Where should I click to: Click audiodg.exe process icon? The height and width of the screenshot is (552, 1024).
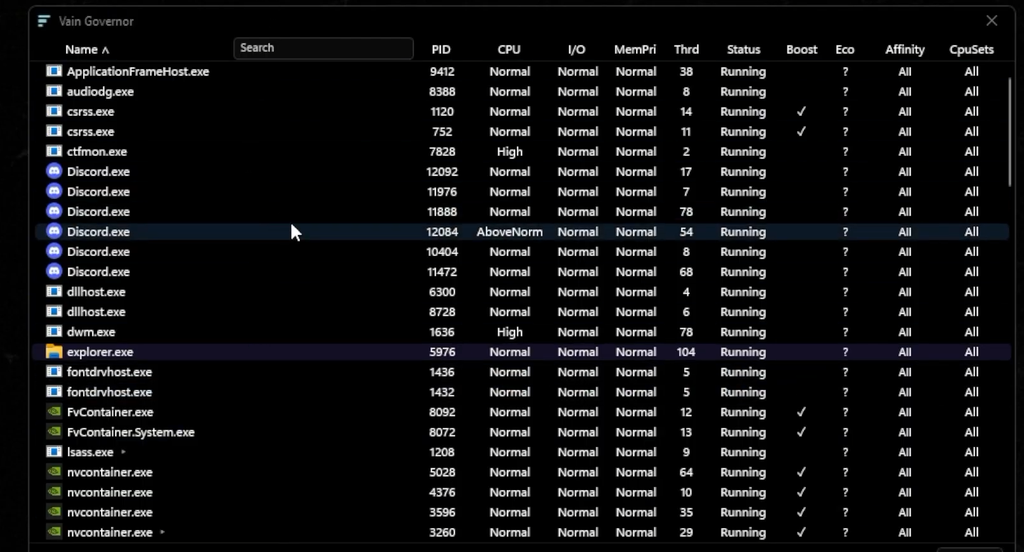pos(54,91)
